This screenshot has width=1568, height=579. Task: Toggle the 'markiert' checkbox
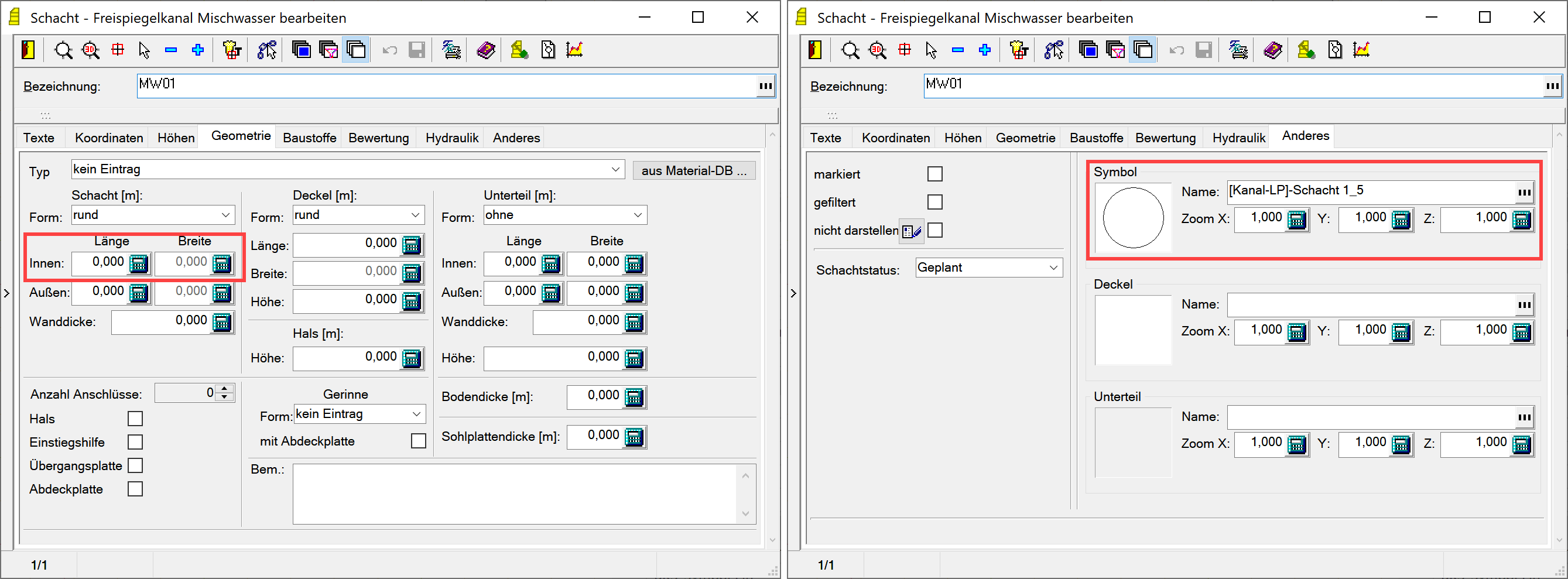pos(934,174)
